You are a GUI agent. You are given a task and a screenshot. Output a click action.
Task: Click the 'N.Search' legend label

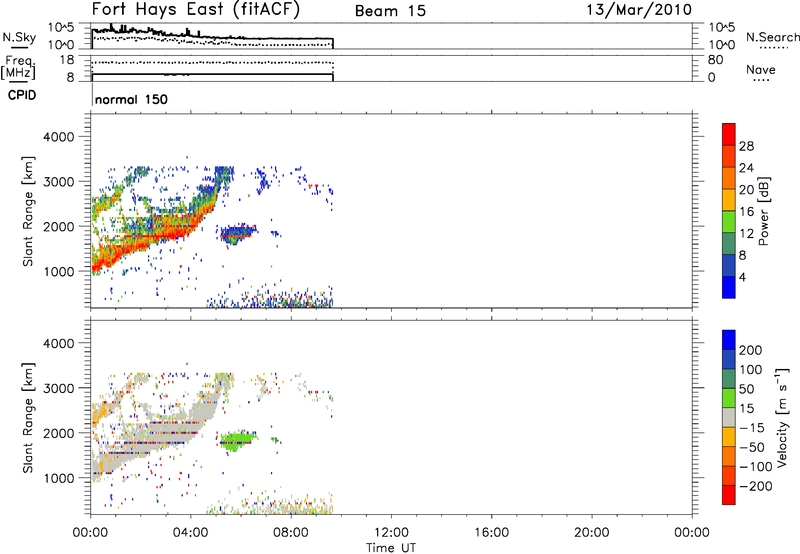pos(772,37)
